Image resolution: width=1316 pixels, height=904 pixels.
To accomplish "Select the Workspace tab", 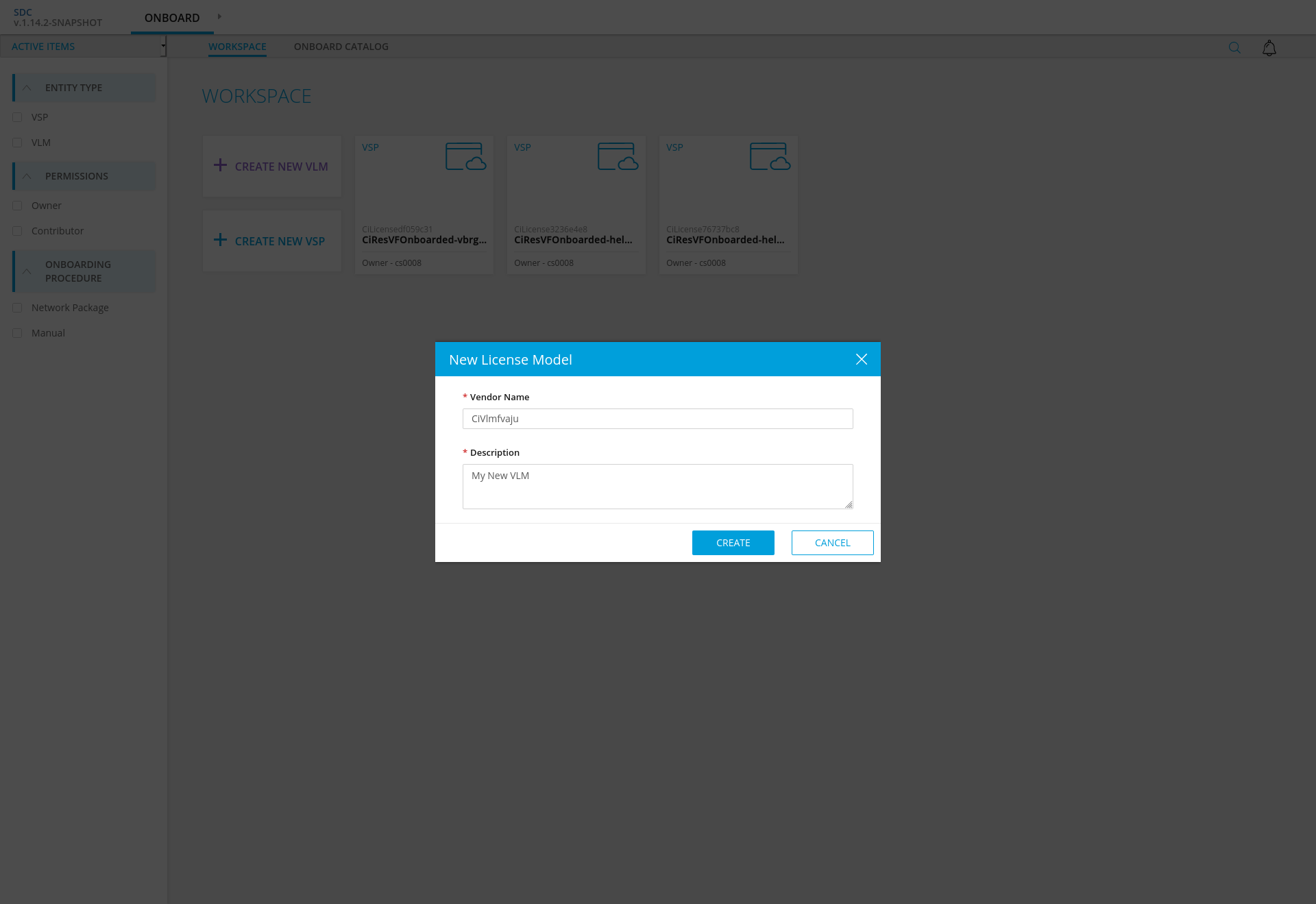I will pyautogui.click(x=237, y=47).
